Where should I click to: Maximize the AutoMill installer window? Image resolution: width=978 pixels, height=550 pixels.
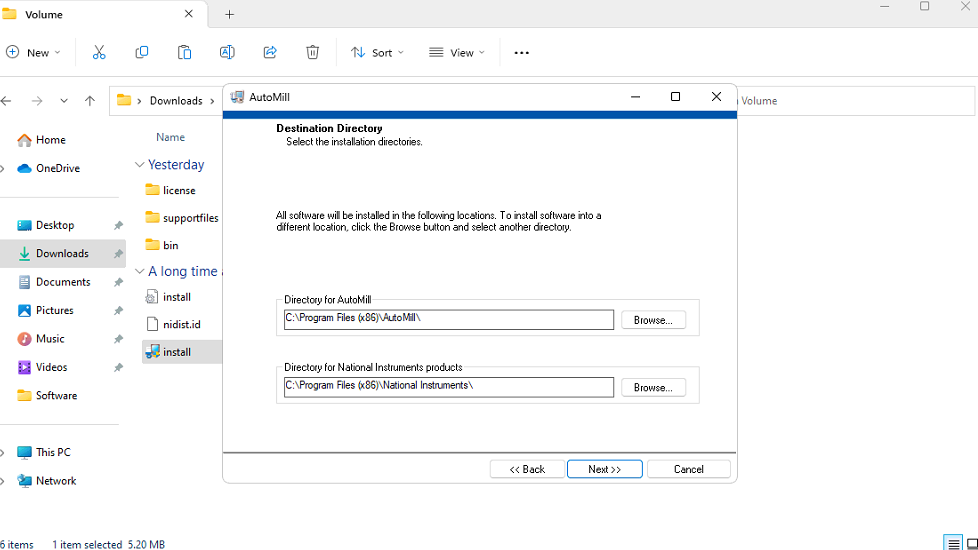(x=675, y=97)
